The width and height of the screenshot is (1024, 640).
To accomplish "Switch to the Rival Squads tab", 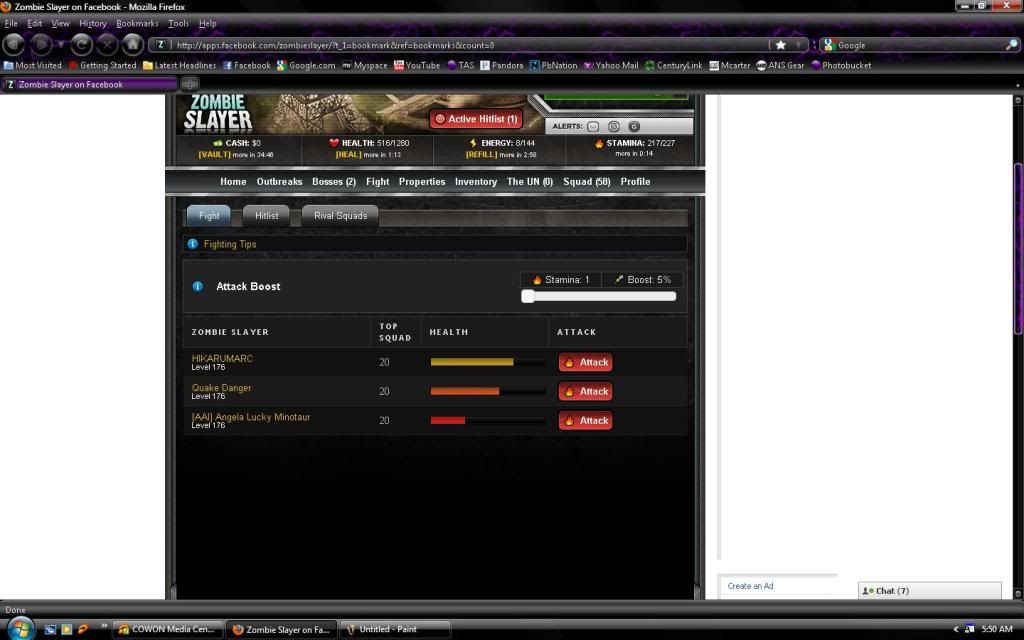I will tap(340, 216).
